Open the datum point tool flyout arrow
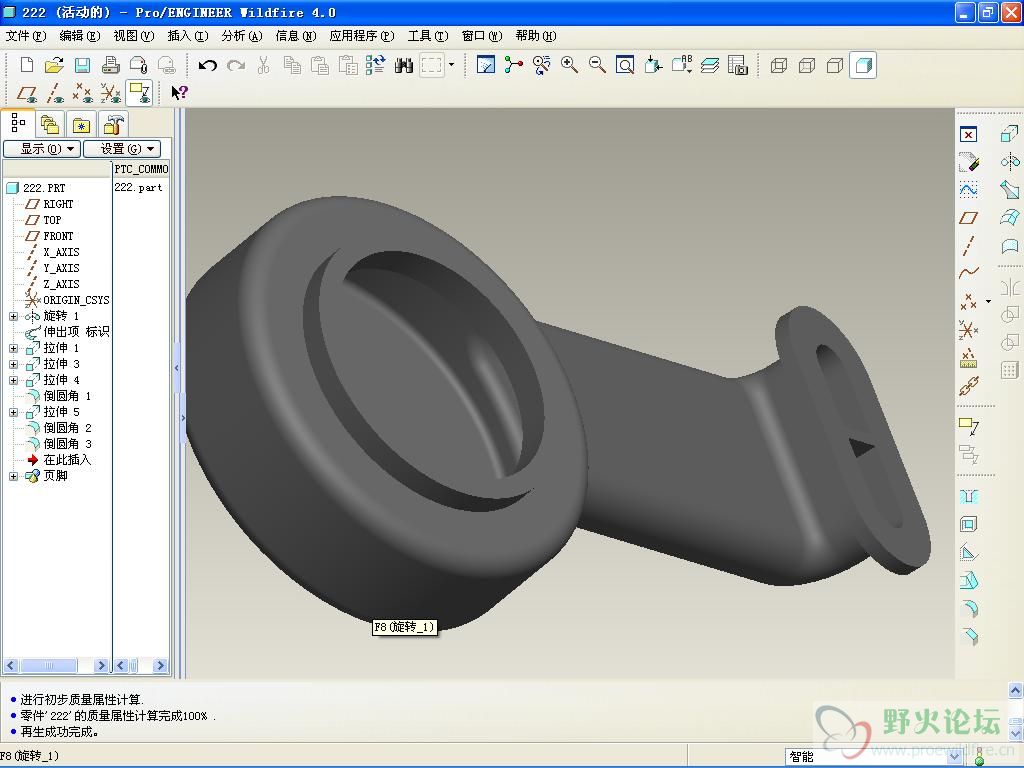This screenshot has width=1024, height=768. 988,302
